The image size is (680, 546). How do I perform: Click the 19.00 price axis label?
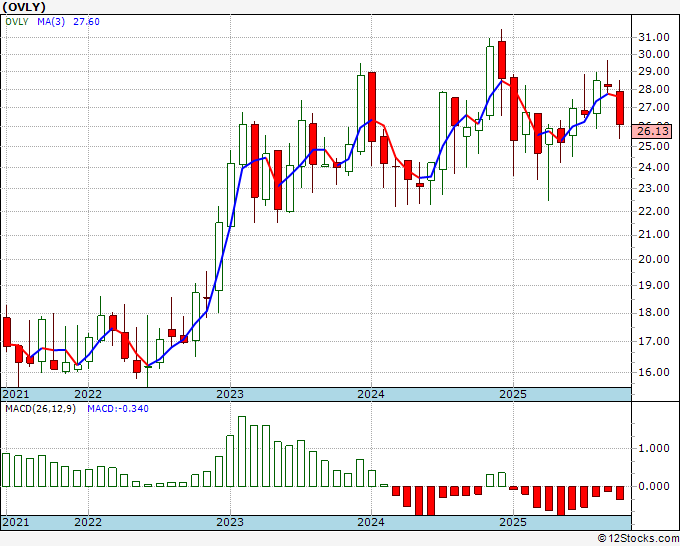pos(654,285)
